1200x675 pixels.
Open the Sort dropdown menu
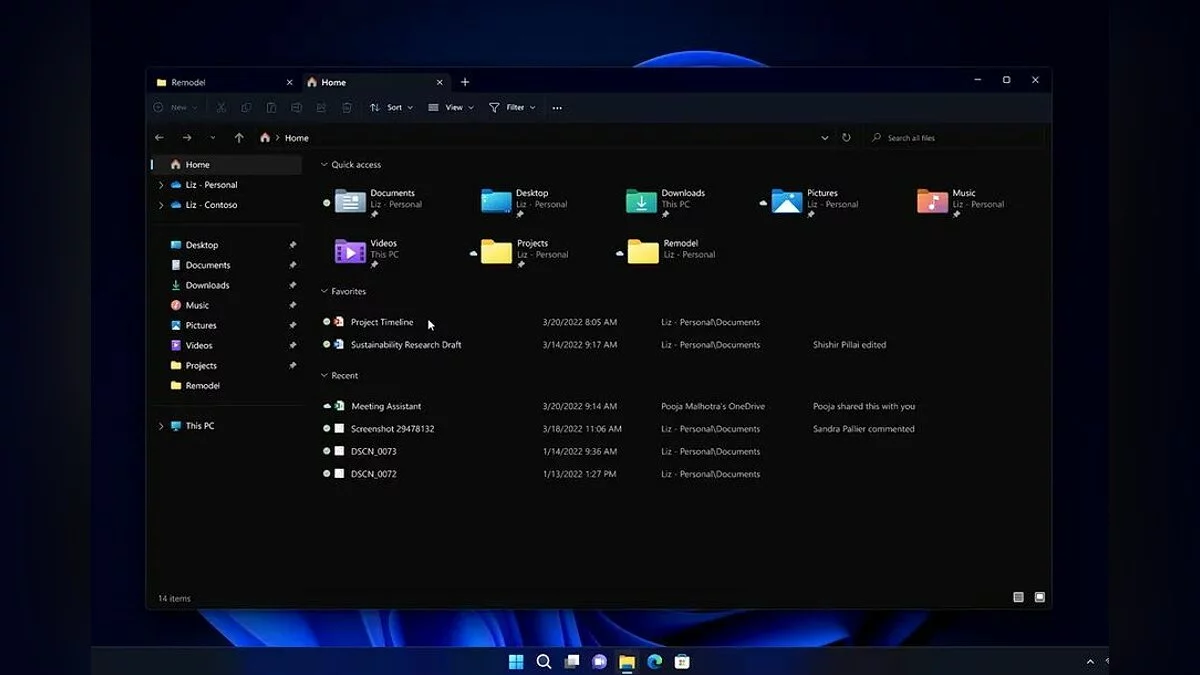pyautogui.click(x=391, y=108)
